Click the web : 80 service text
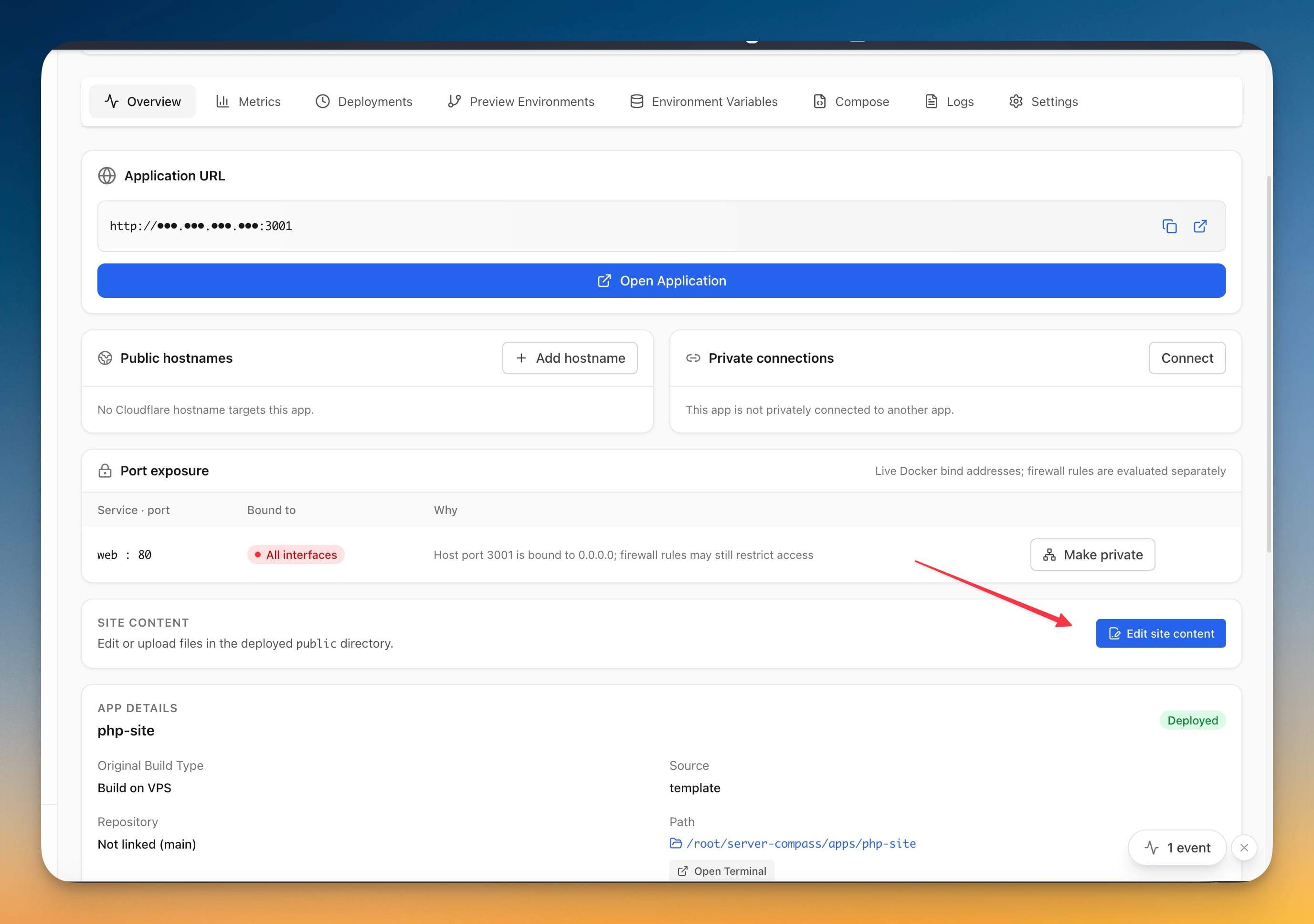This screenshot has height=924, width=1314. [124, 555]
